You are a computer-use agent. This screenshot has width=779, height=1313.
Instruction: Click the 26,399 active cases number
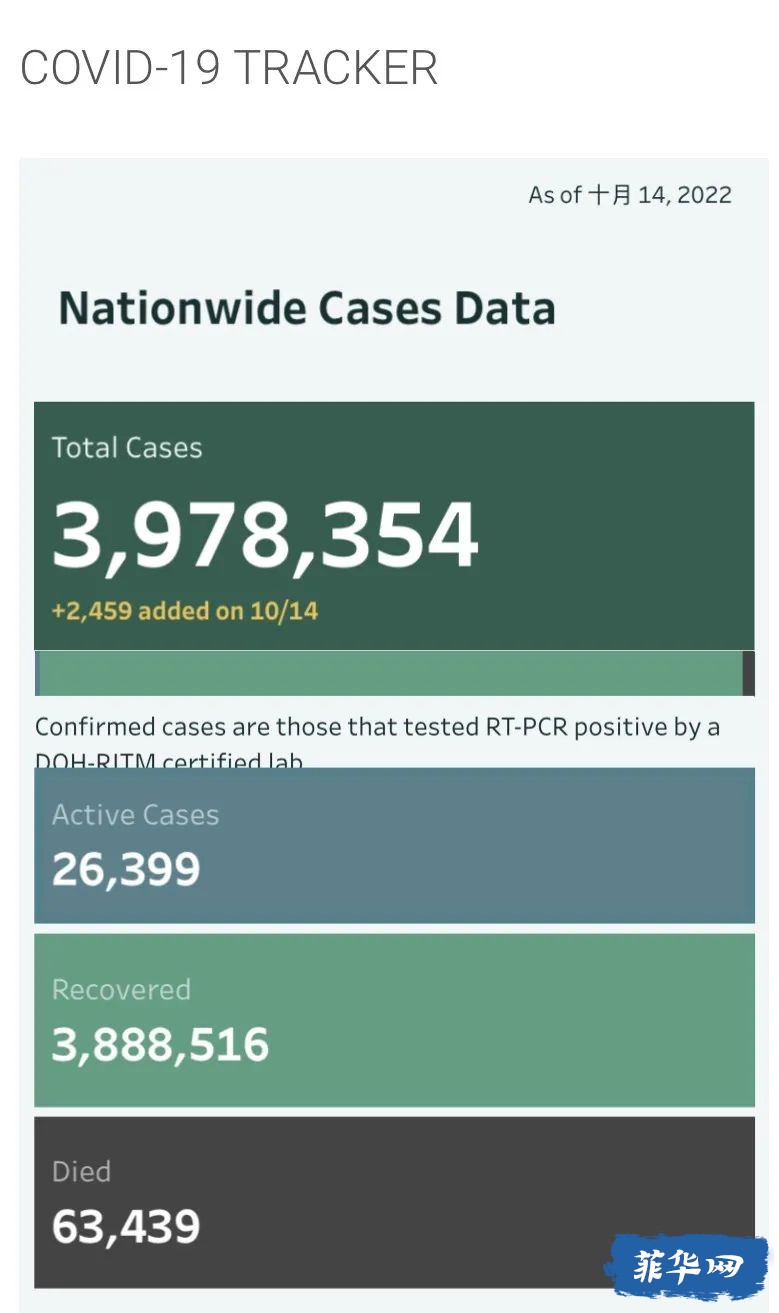coord(126,869)
